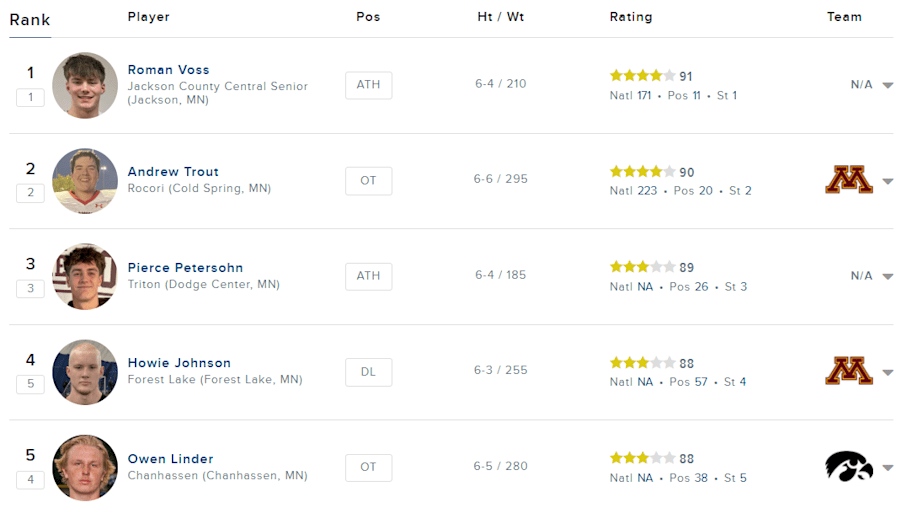This screenshot has width=912, height=513.
Task: Expand team details for Andrew Trout
Action: coord(888,181)
